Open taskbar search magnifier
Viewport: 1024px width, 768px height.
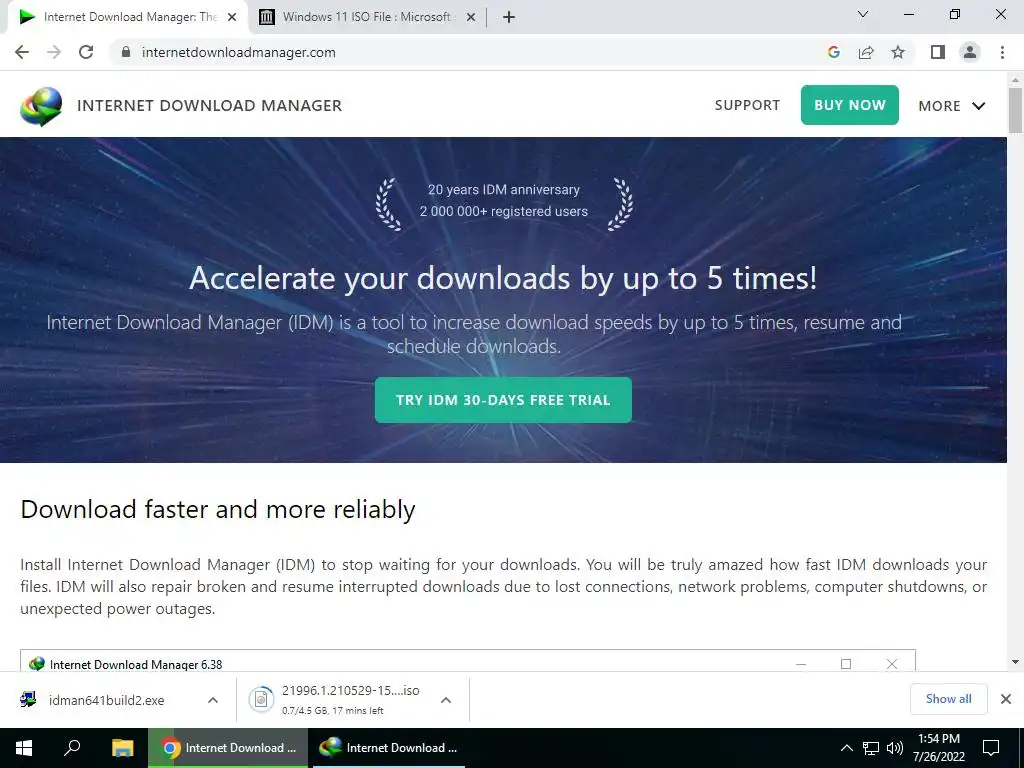[72, 747]
